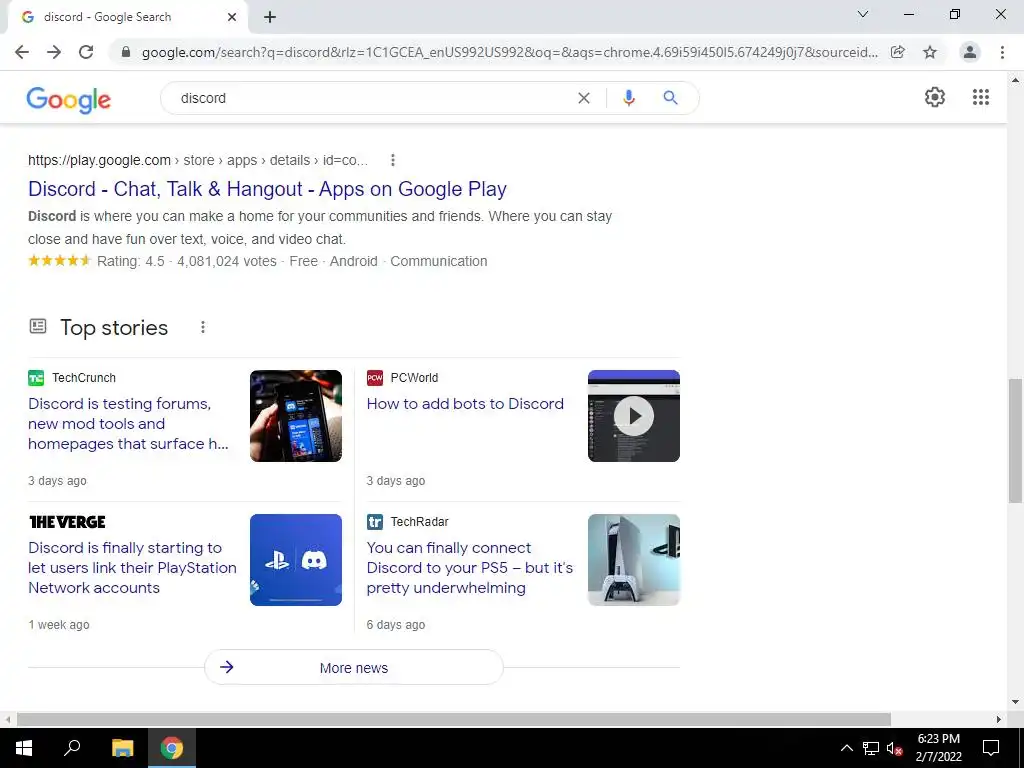View site info via the padlock icon
This screenshot has height=768, width=1024.
pos(126,52)
